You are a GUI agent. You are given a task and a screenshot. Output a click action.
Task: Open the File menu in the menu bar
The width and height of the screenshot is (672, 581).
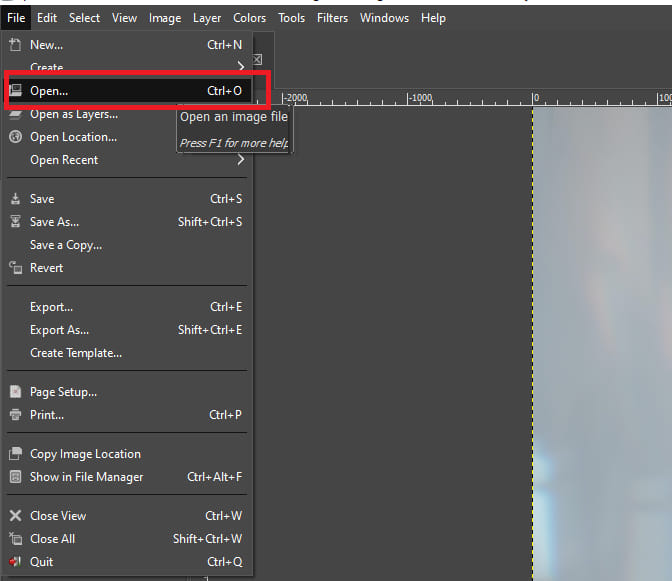pyautogui.click(x=16, y=18)
